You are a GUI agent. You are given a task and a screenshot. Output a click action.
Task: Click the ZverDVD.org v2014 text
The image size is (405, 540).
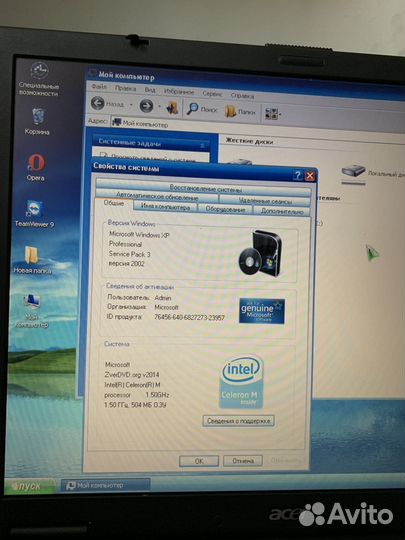click(x=132, y=374)
